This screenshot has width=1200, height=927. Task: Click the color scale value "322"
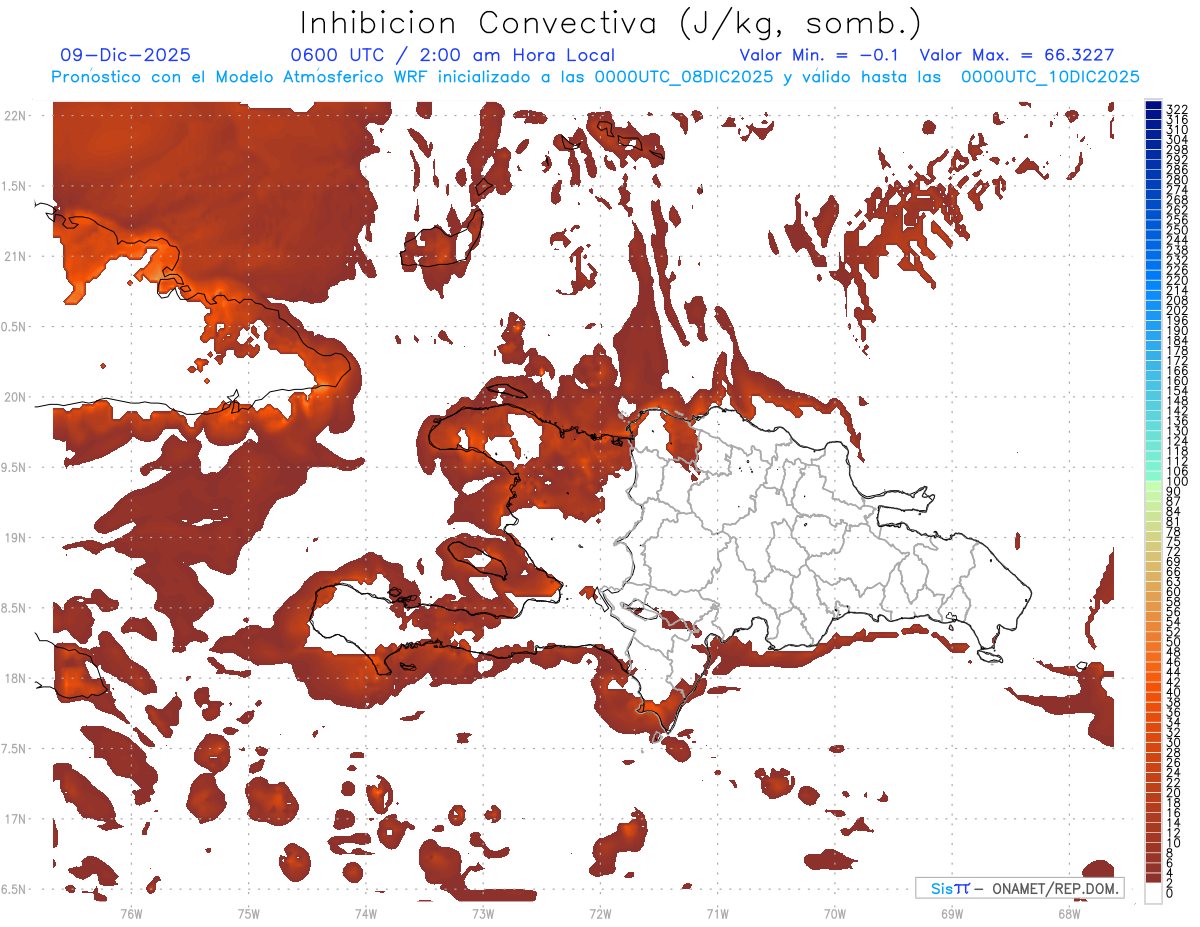(1177, 109)
